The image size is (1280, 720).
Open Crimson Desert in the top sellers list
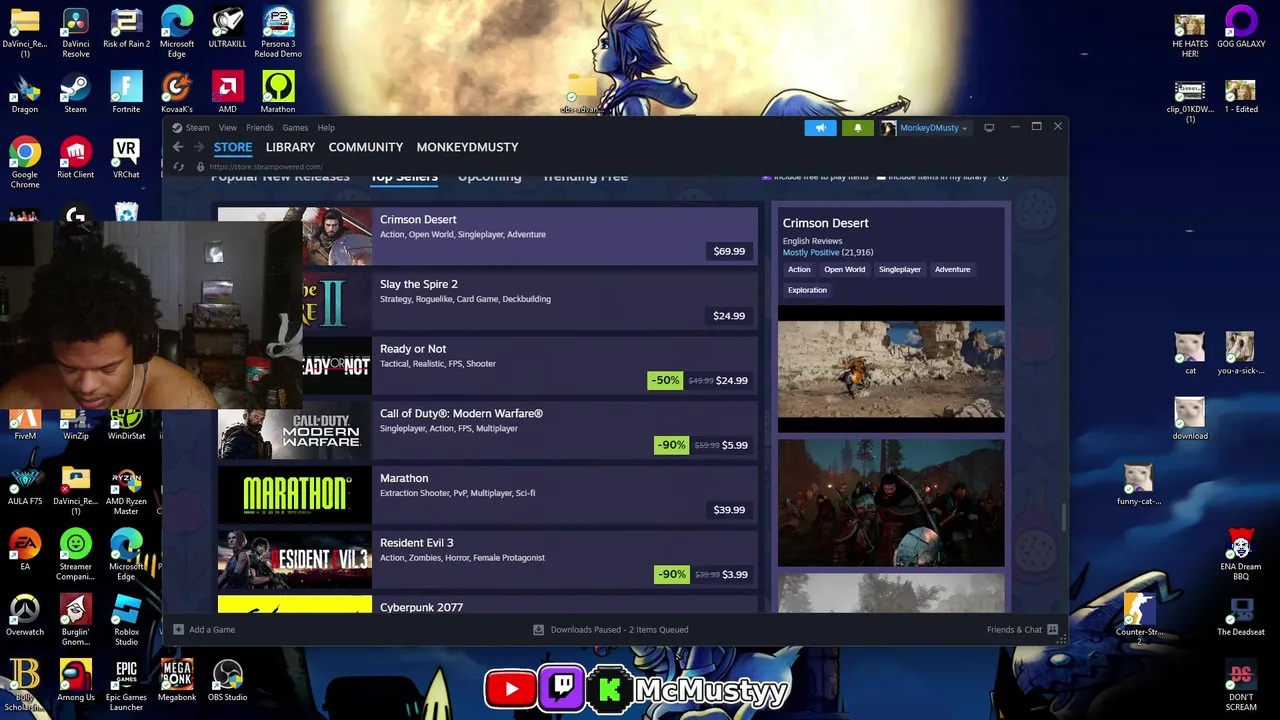click(x=488, y=236)
